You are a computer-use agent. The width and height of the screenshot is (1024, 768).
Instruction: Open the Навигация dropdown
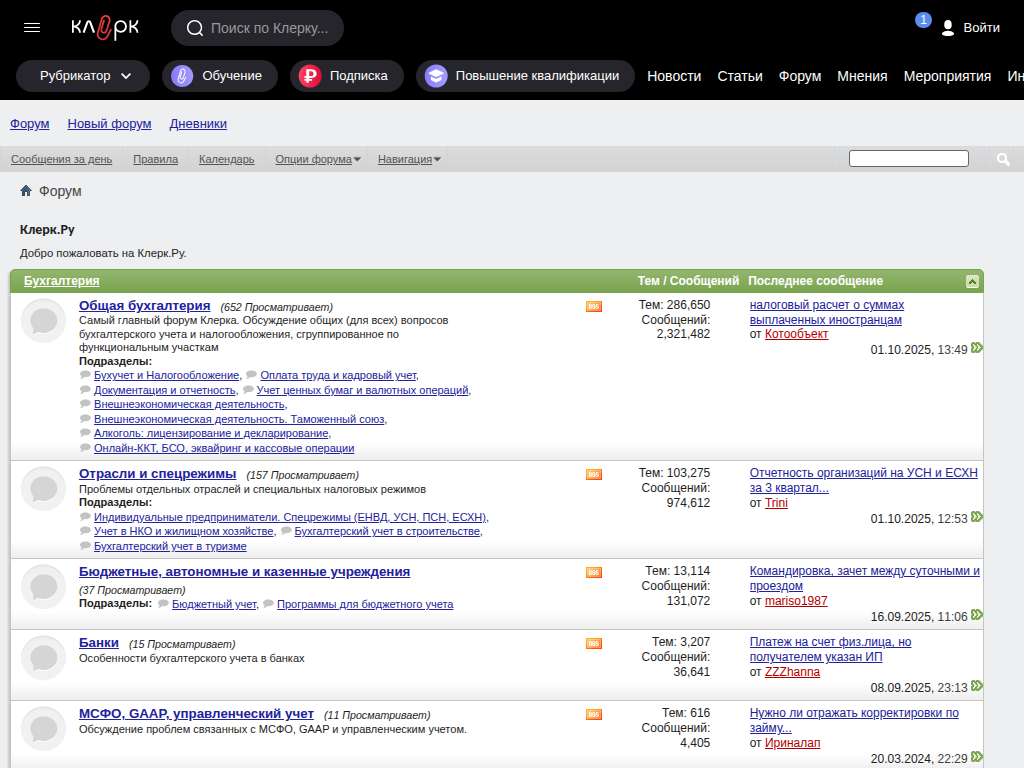(x=409, y=159)
